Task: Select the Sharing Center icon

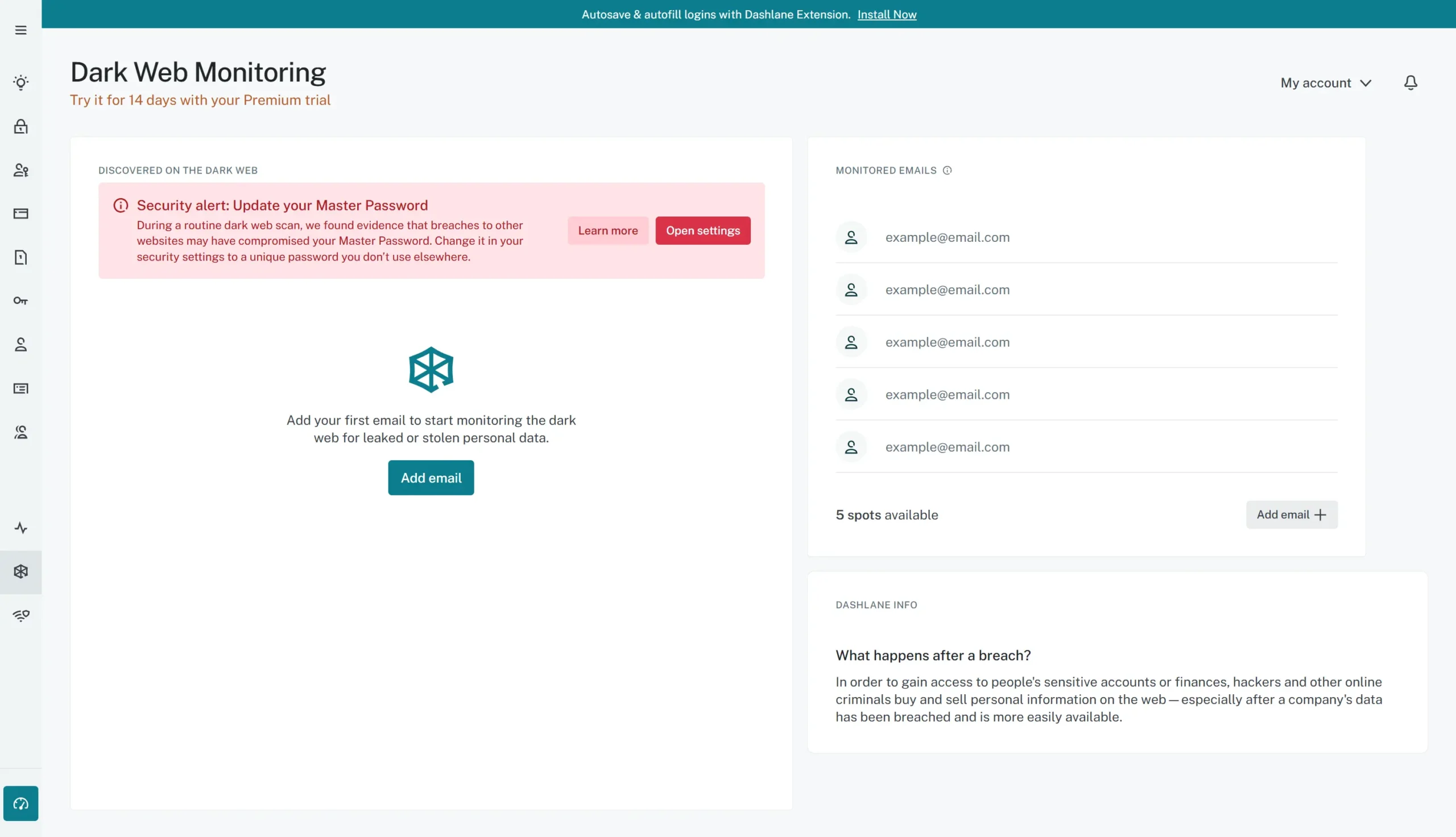Action: pyautogui.click(x=20, y=432)
